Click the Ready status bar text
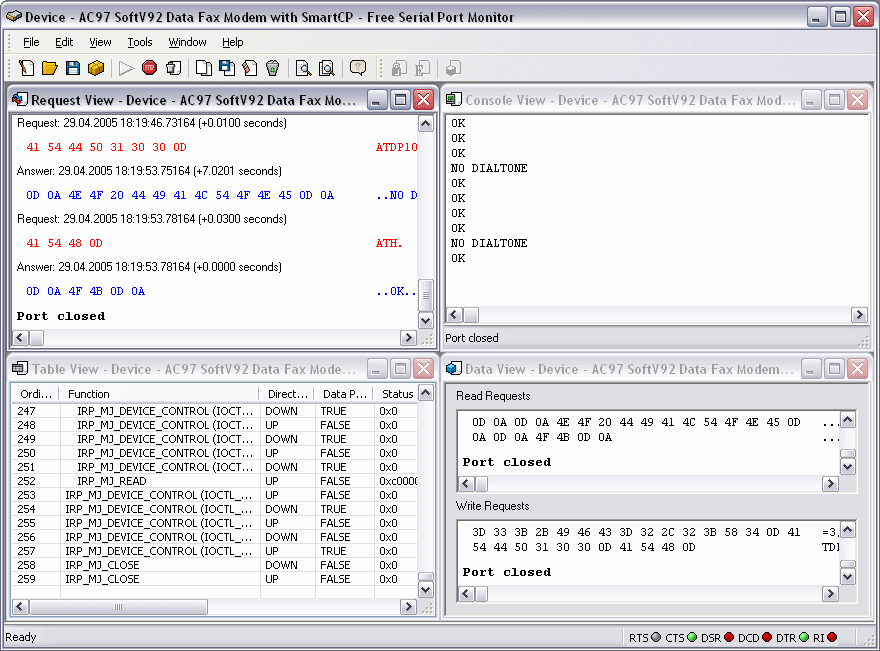 pyautogui.click(x=21, y=637)
